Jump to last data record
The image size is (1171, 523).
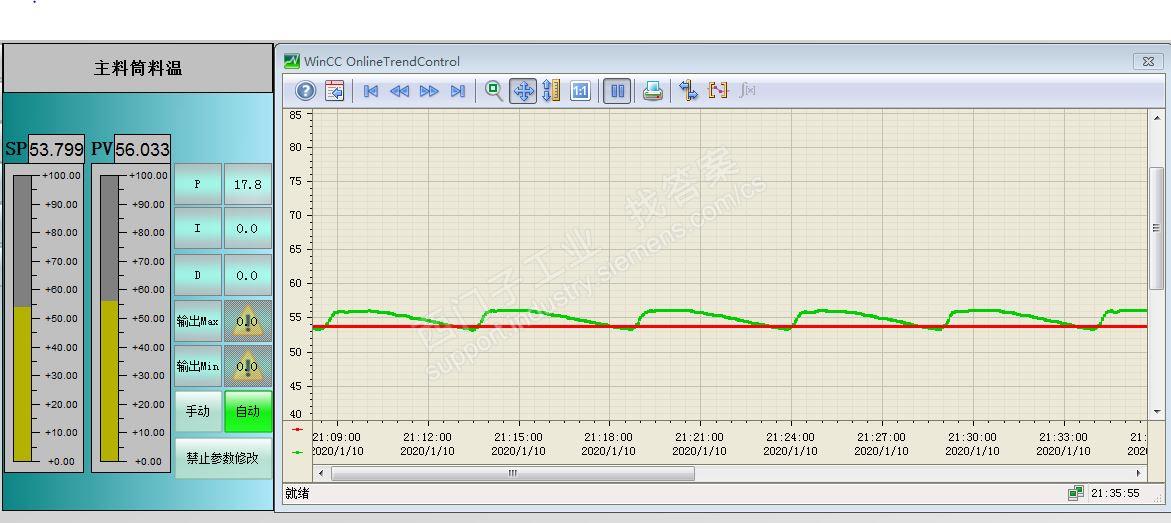(458, 91)
